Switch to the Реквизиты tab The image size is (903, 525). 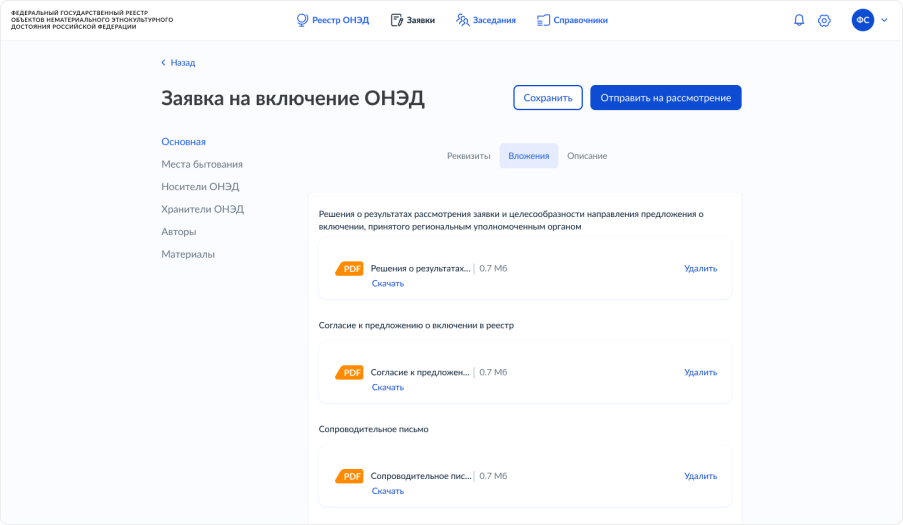(x=469, y=156)
